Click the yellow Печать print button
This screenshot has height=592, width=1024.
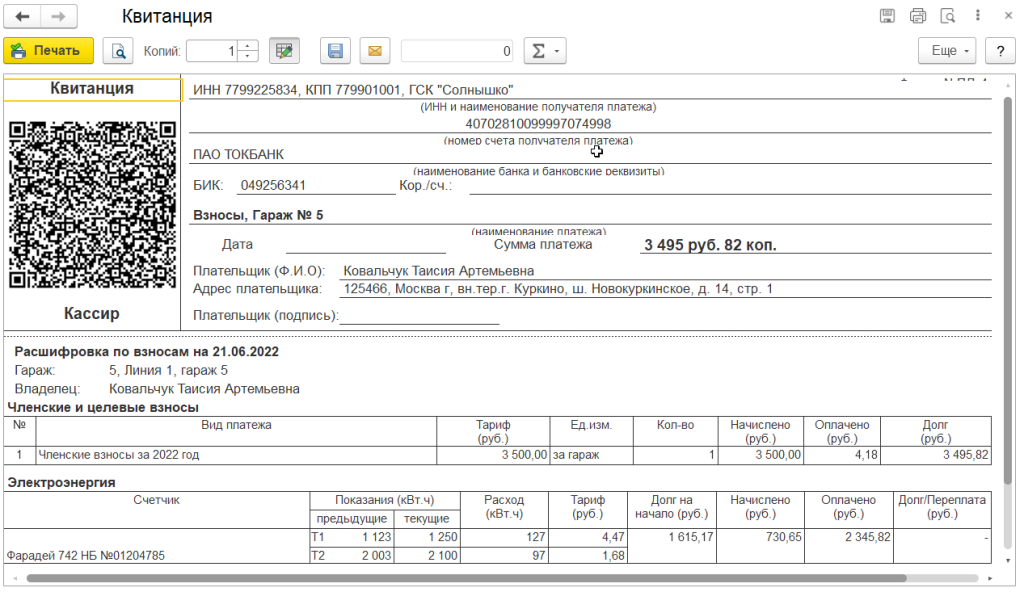click(48, 51)
